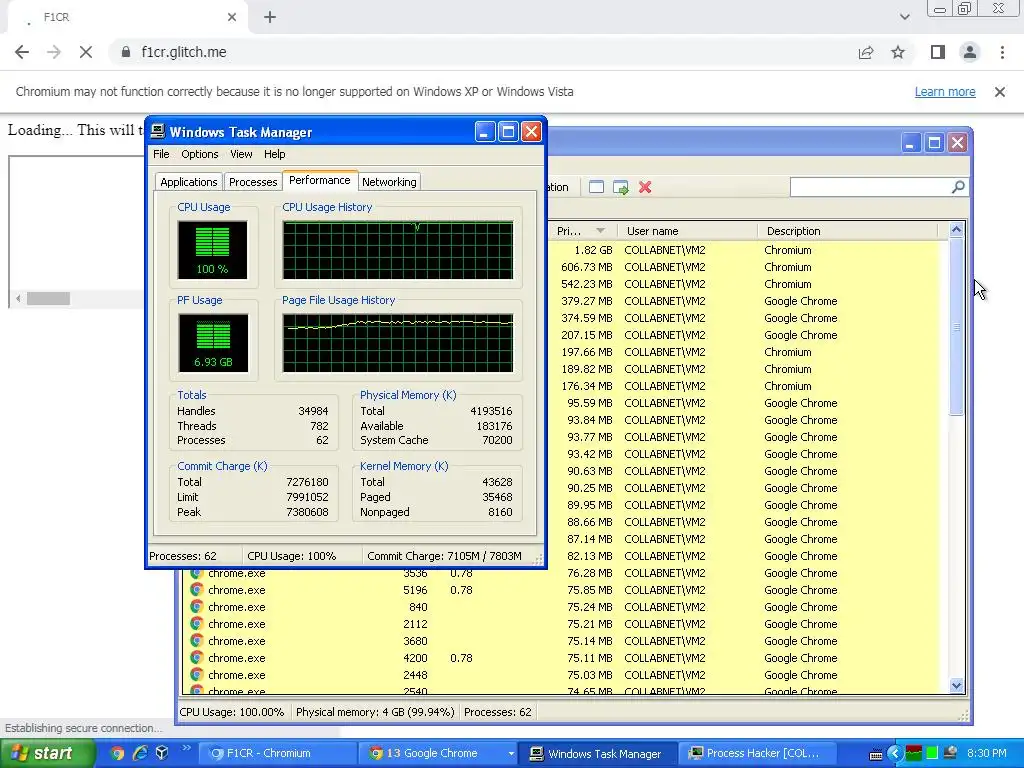
Task: Click Process Hacker find window and thread icon
Action: click(x=620, y=187)
